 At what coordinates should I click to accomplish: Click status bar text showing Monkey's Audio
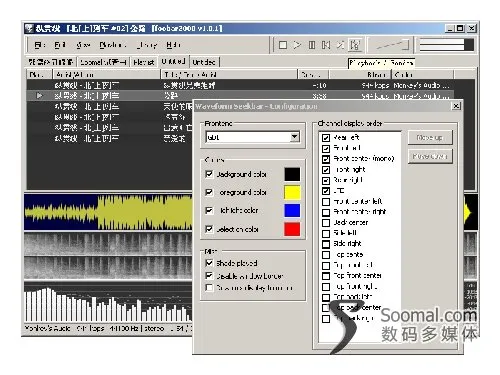(x=47, y=329)
